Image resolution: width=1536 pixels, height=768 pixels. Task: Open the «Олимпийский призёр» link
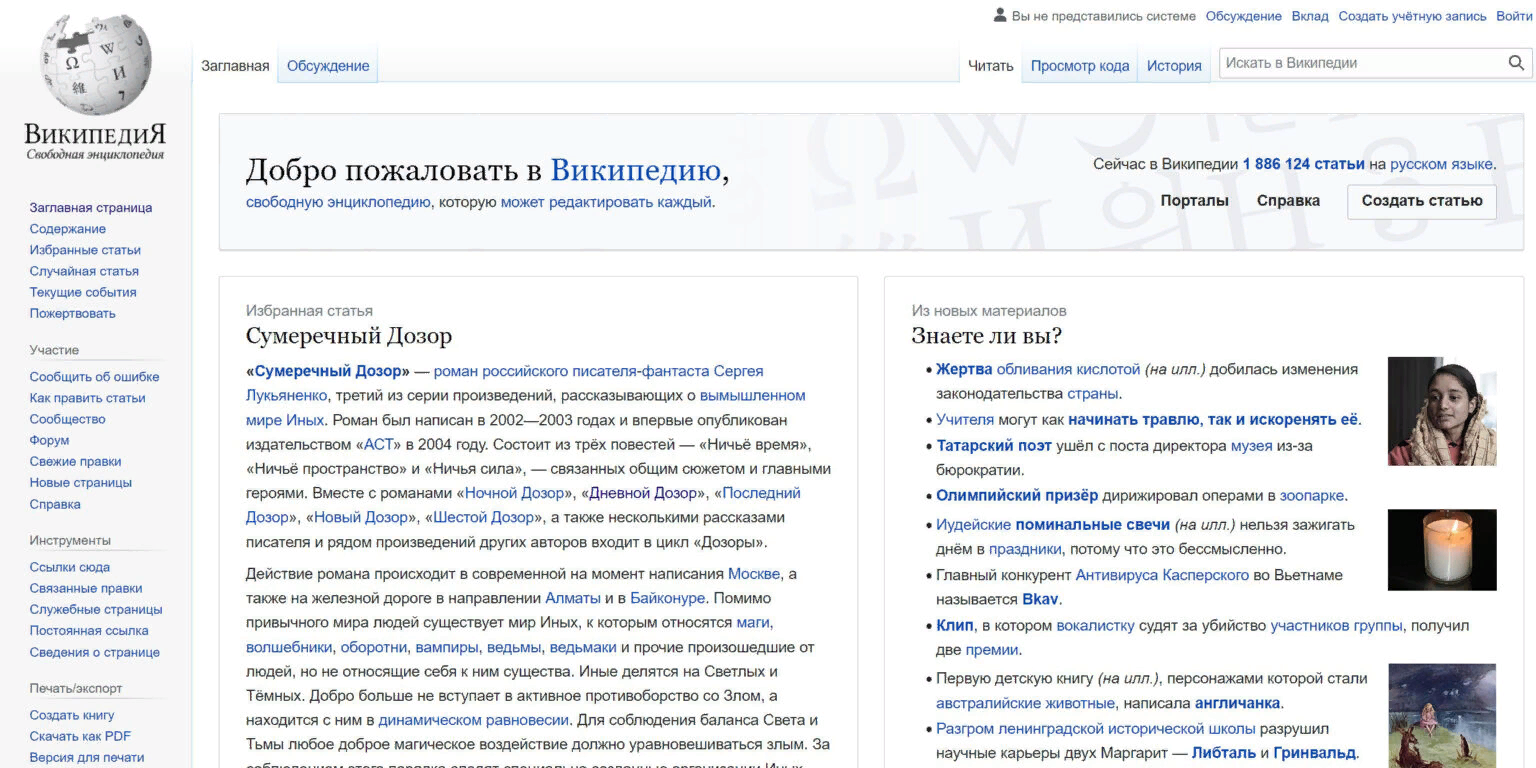point(1017,495)
